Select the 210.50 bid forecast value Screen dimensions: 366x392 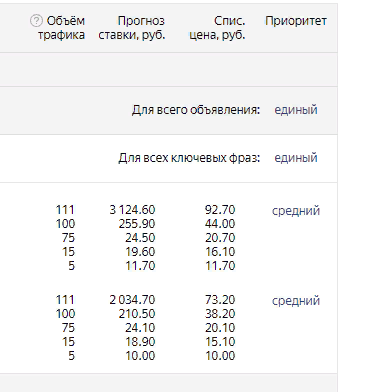click(x=137, y=314)
